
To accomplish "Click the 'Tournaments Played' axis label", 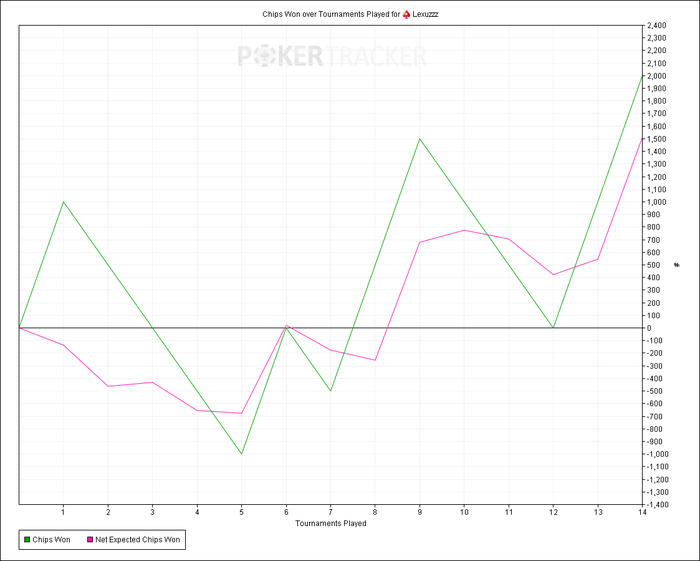I will point(330,523).
